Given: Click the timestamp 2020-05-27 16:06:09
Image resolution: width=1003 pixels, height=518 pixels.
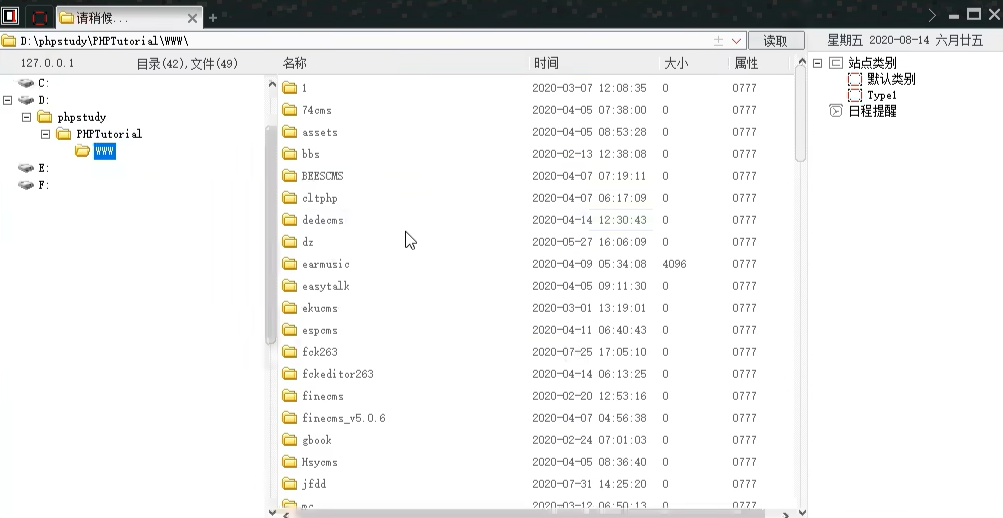Looking at the screenshot, I should [589, 242].
